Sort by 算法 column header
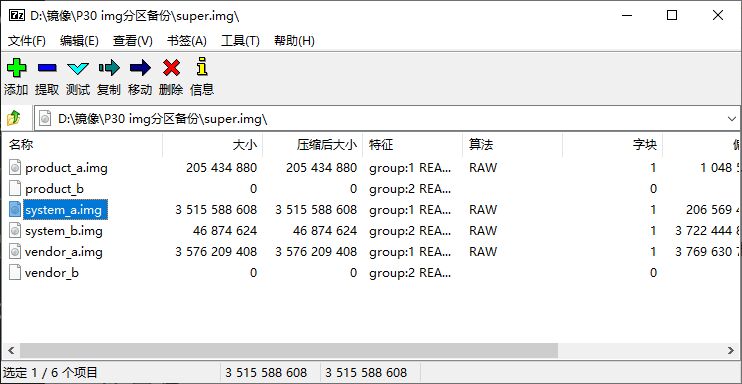Screen dimensions: 742x384 tap(512, 144)
